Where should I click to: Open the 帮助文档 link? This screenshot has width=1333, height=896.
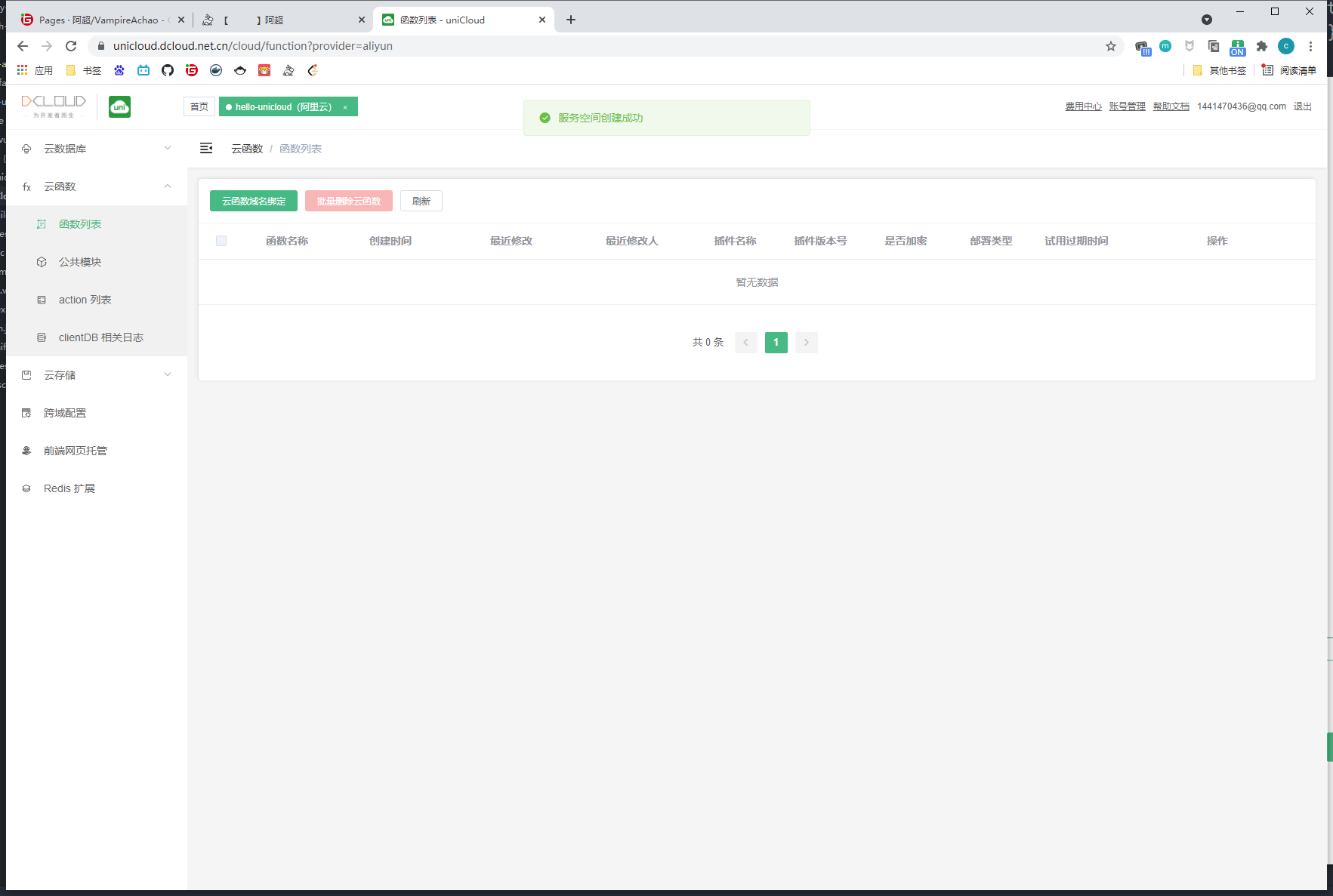point(1171,106)
